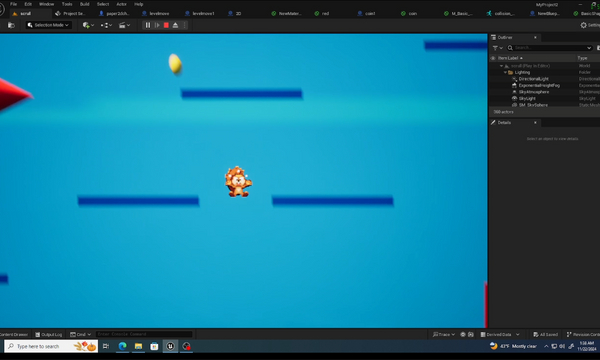Open the Window menu
The height and width of the screenshot is (360, 600).
click(x=46, y=4)
